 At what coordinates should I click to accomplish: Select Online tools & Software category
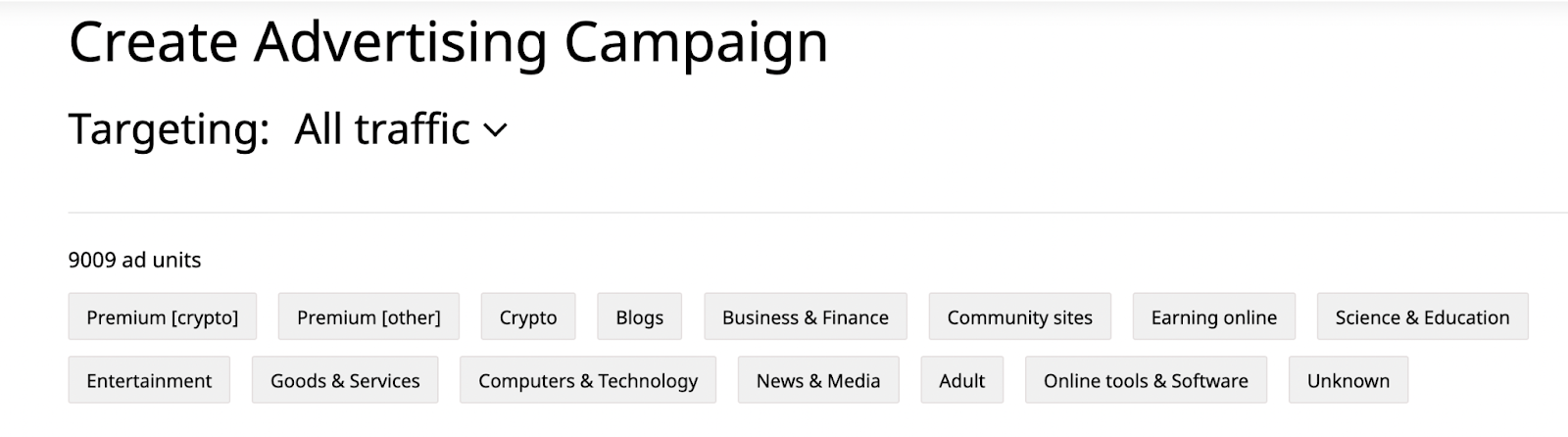click(1146, 380)
